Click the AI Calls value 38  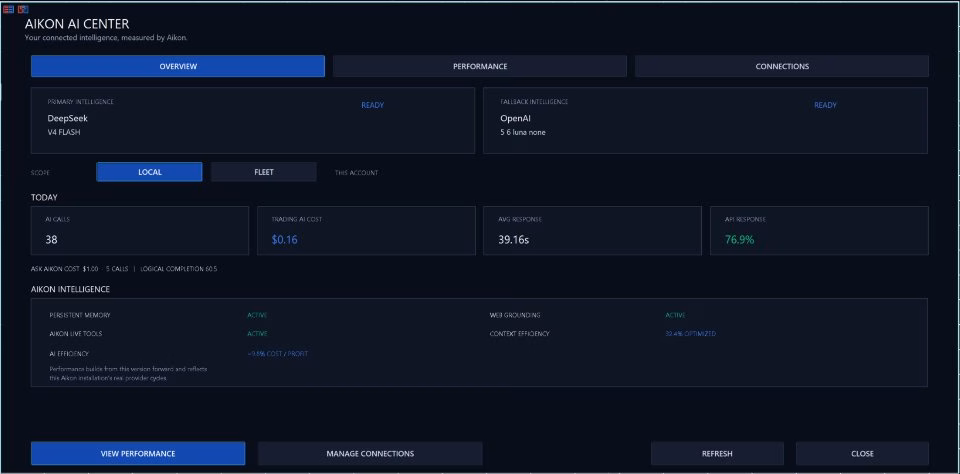(51, 239)
